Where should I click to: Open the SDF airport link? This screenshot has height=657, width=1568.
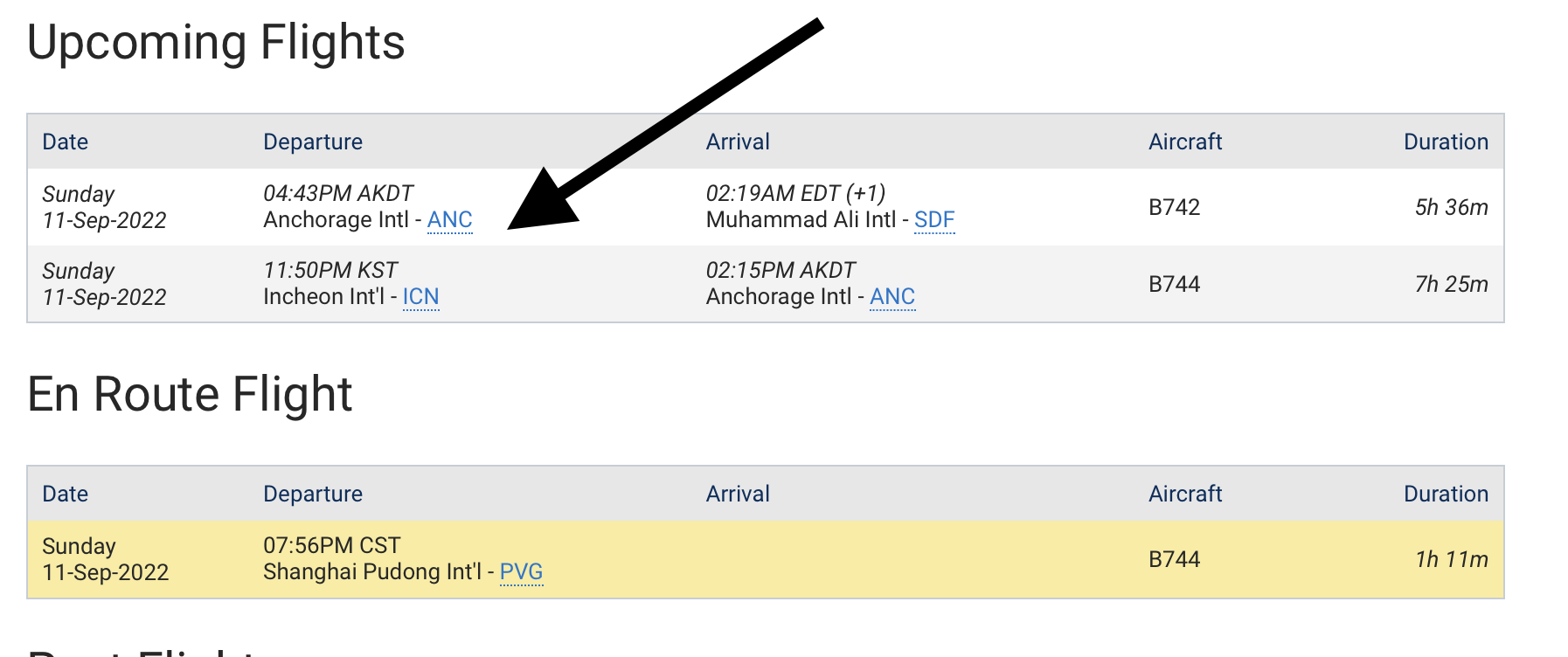click(x=933, y=220)
